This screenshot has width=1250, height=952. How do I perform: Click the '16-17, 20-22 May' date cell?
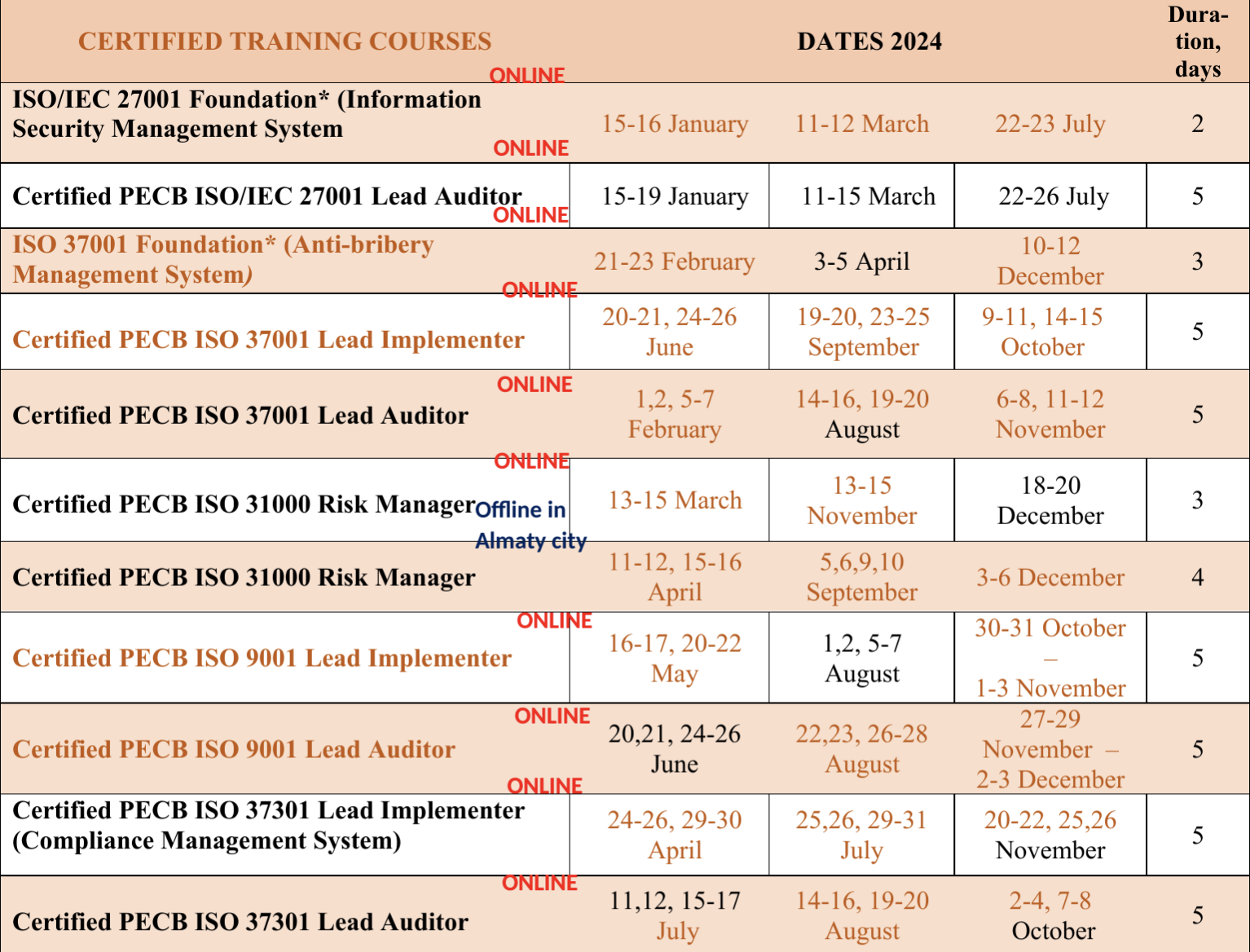pos(675,659)
